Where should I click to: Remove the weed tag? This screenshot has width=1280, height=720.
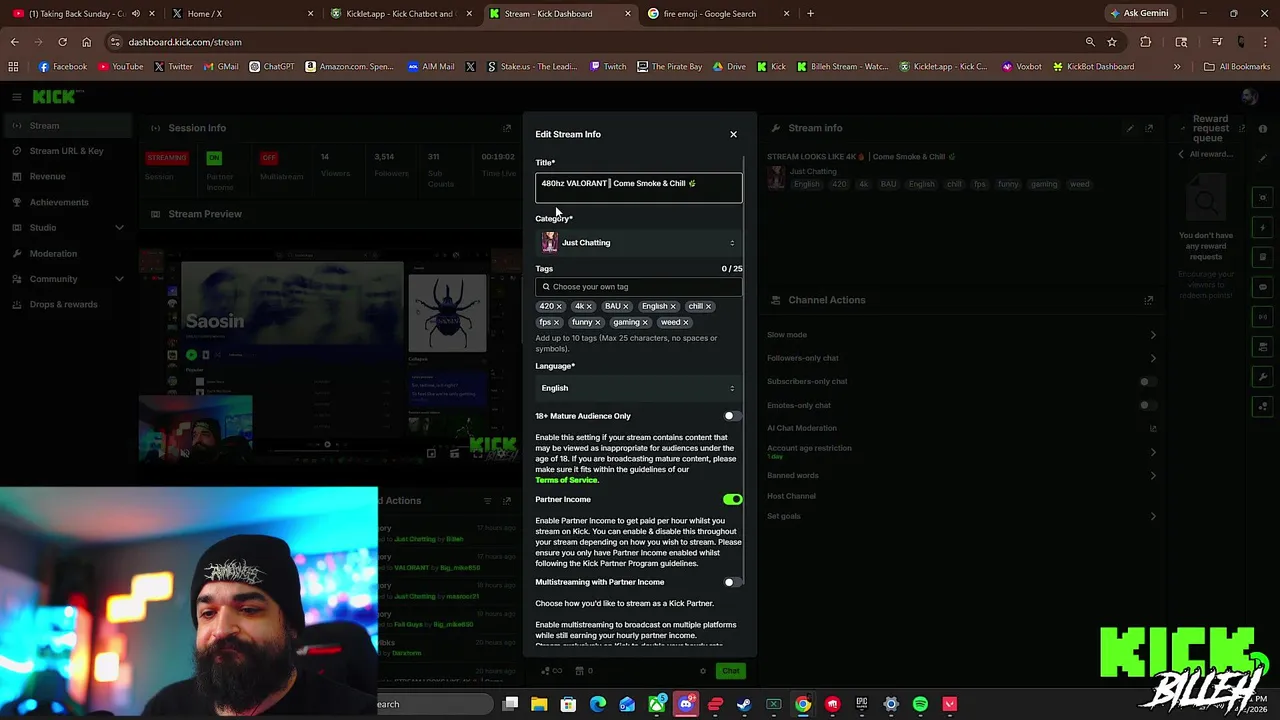tap(685, 322)
